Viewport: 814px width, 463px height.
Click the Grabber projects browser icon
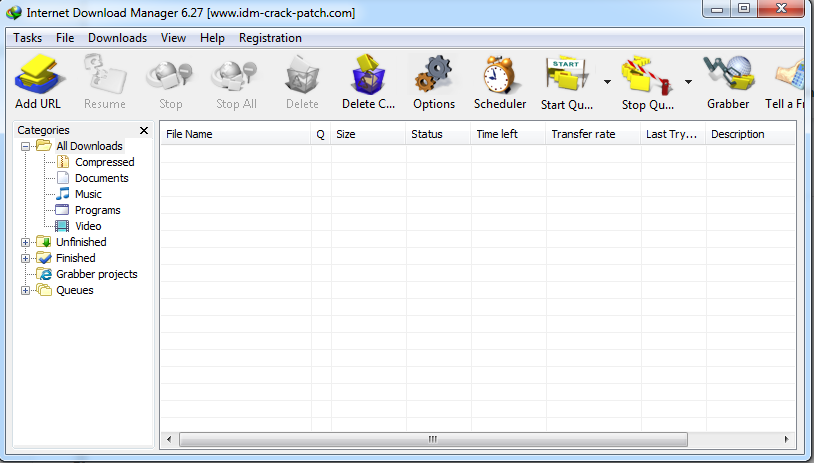44,274
